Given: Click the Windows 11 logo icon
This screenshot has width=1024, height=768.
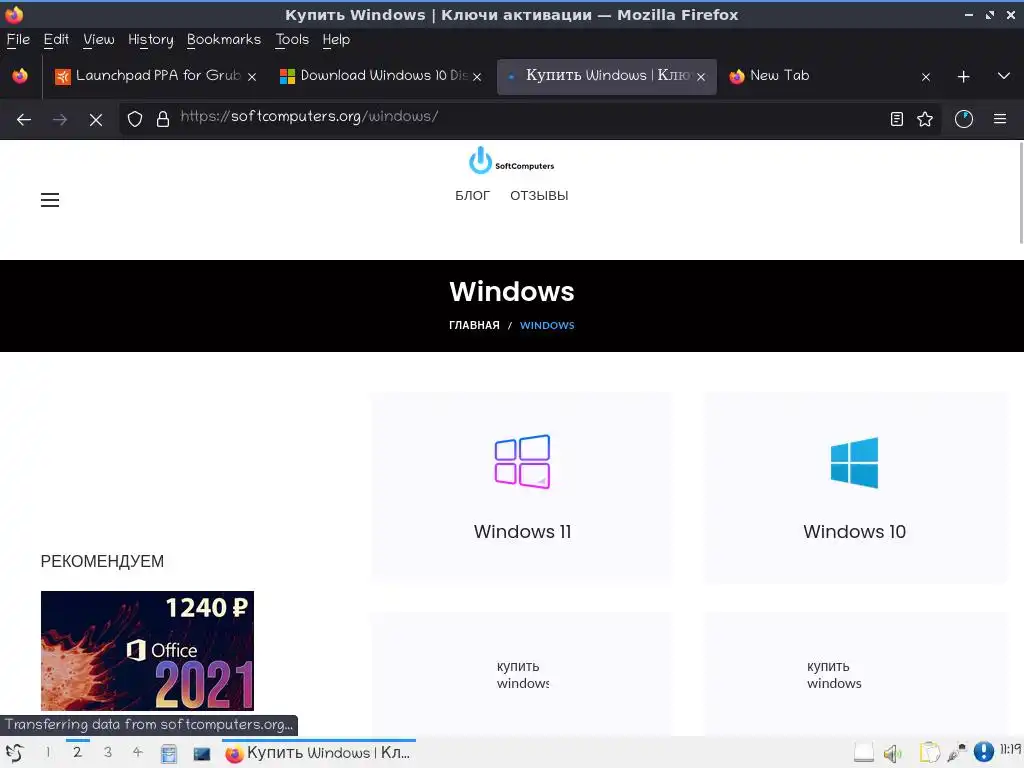Looking at the screenshot, I should click(x=522, y=462).
